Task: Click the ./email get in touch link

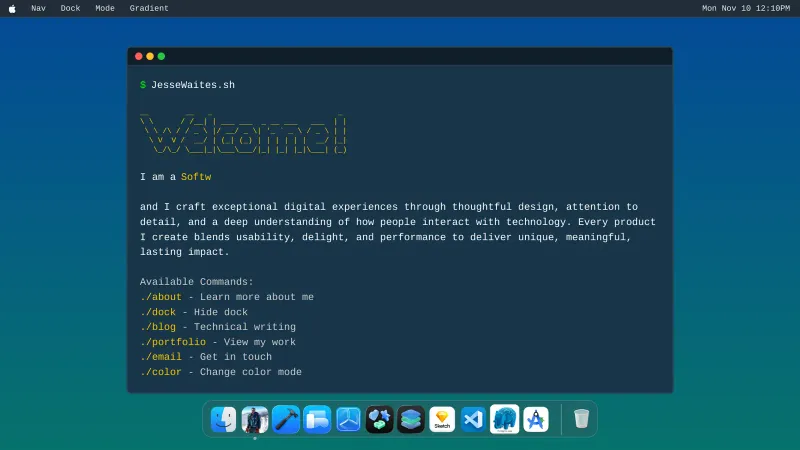Action: 161,357
